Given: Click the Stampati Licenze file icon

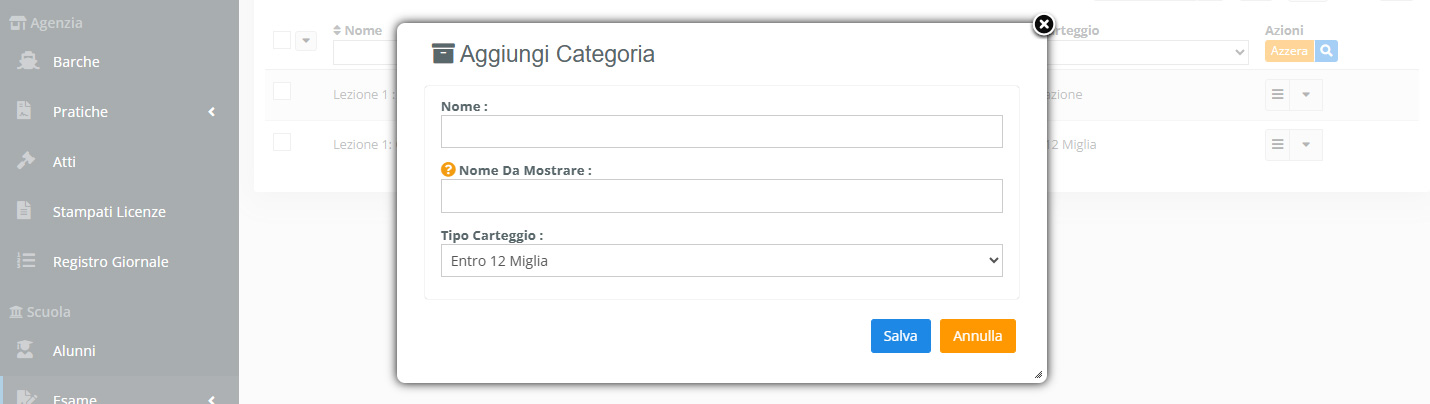Looking at the screenshot, I should click(x=25, y=212).
